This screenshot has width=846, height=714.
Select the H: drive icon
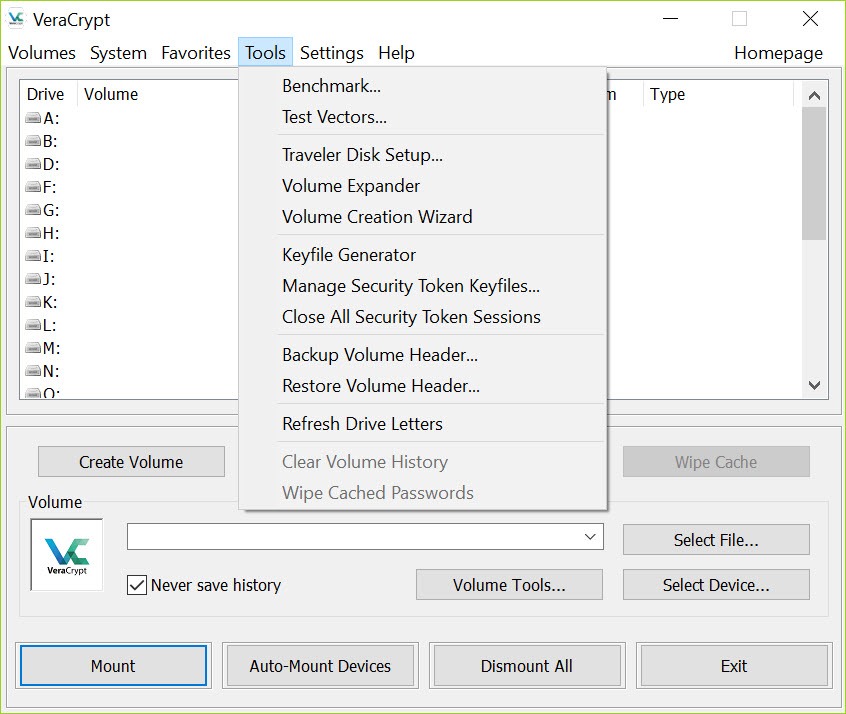[x=33, y=233]
